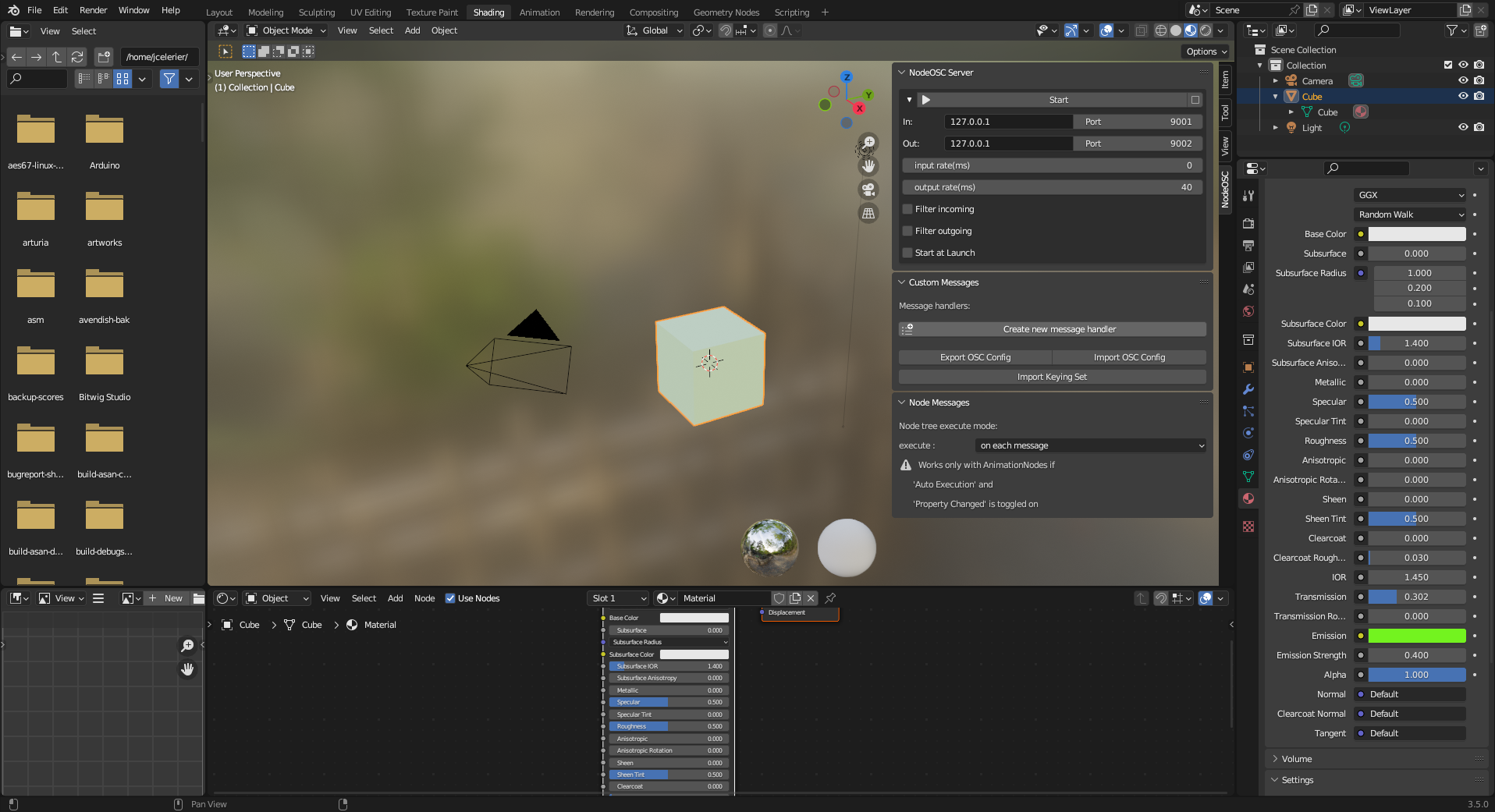This screenshot has width=1495, height=812.
Task: Open the Render menu
Action: point(94,10)
